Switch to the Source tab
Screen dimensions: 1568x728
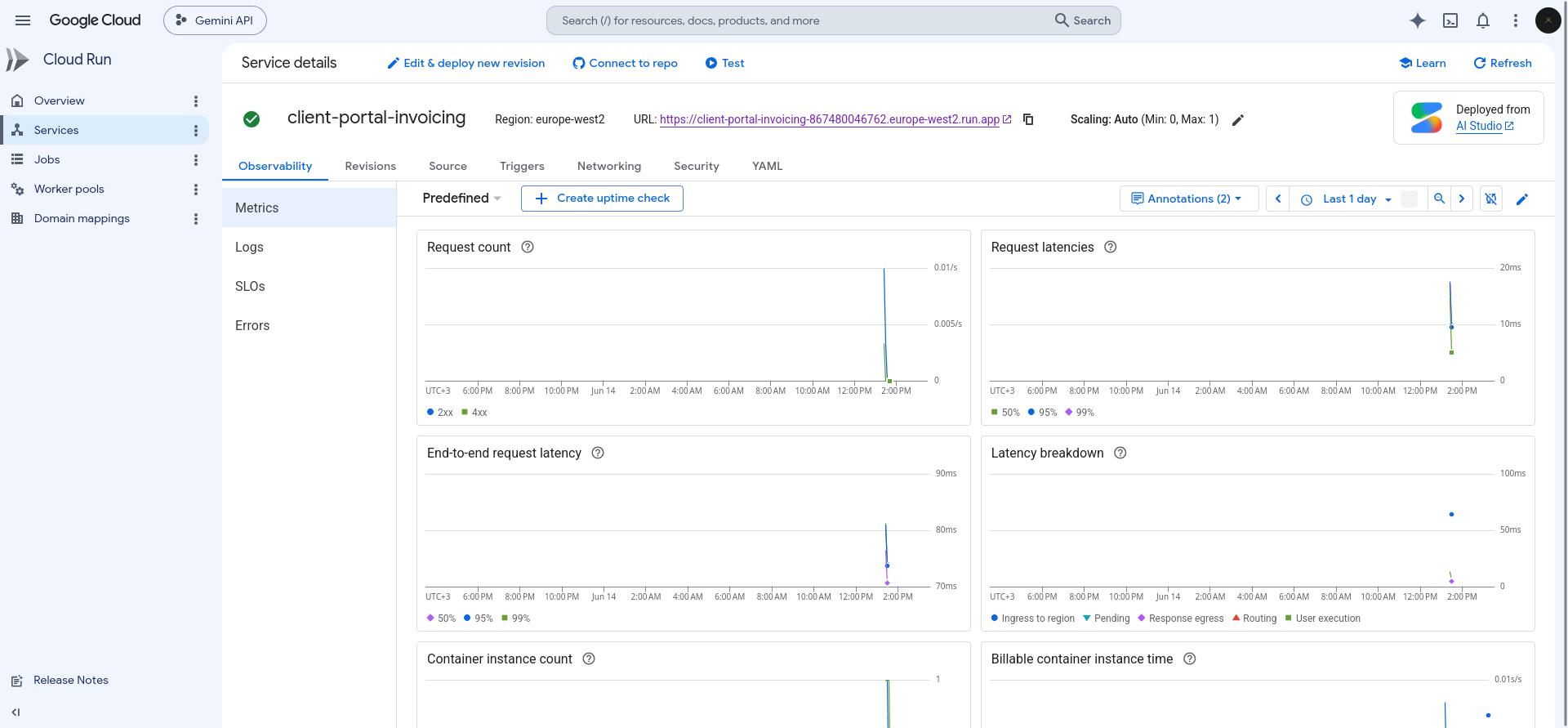pyautogui.click(x=448, y=166)
